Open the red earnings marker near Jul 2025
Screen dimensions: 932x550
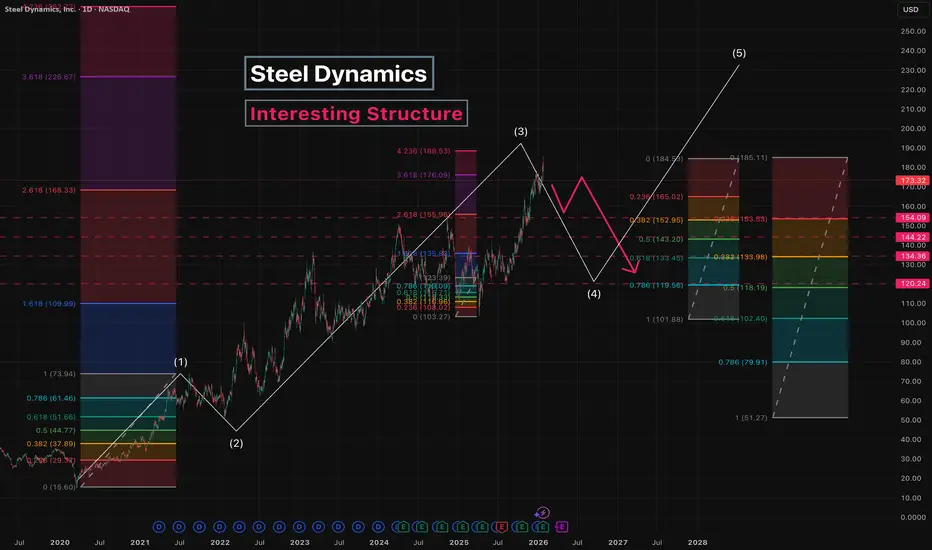501,527
